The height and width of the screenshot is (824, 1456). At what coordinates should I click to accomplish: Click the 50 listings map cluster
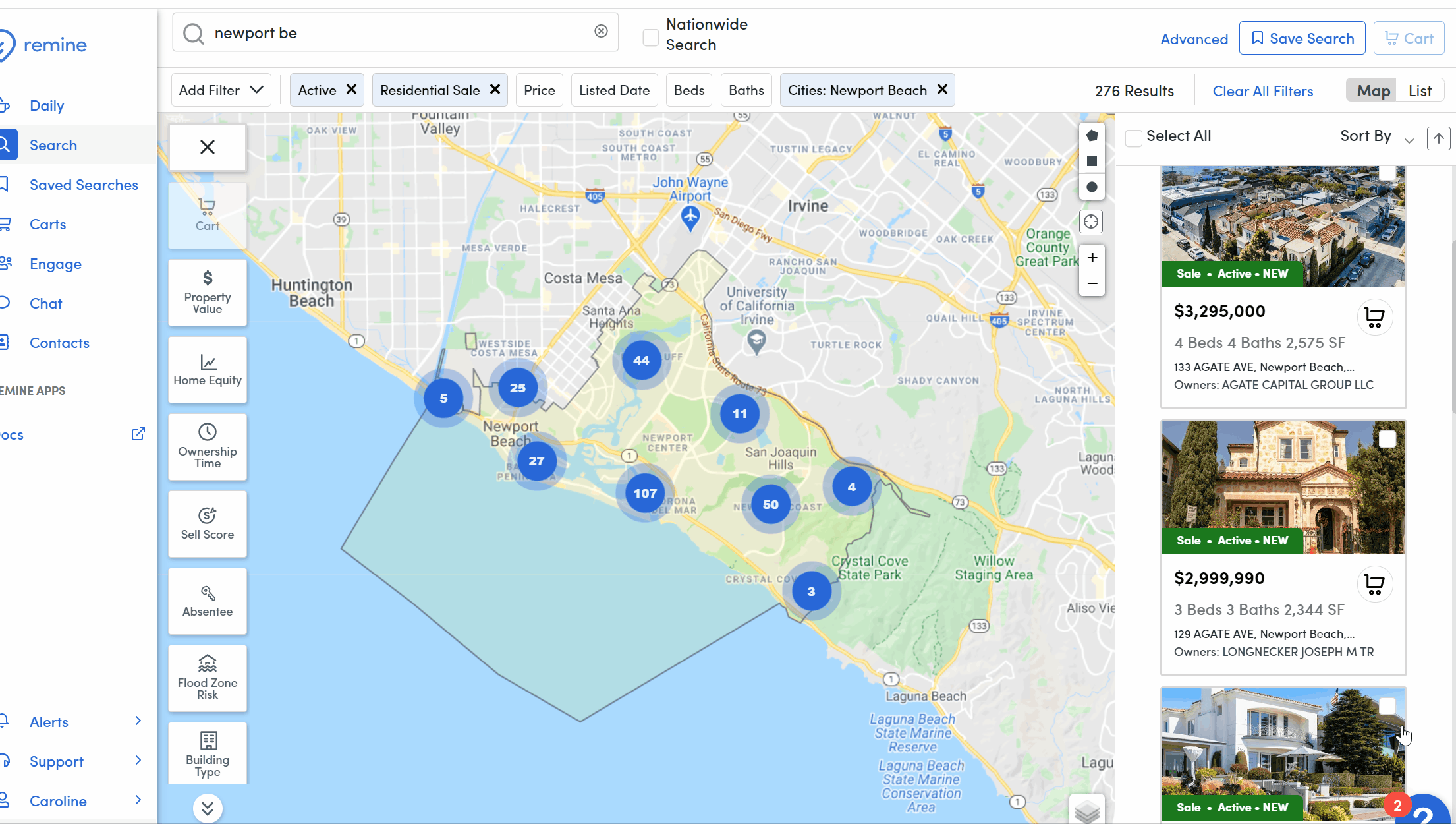point(770,504)
